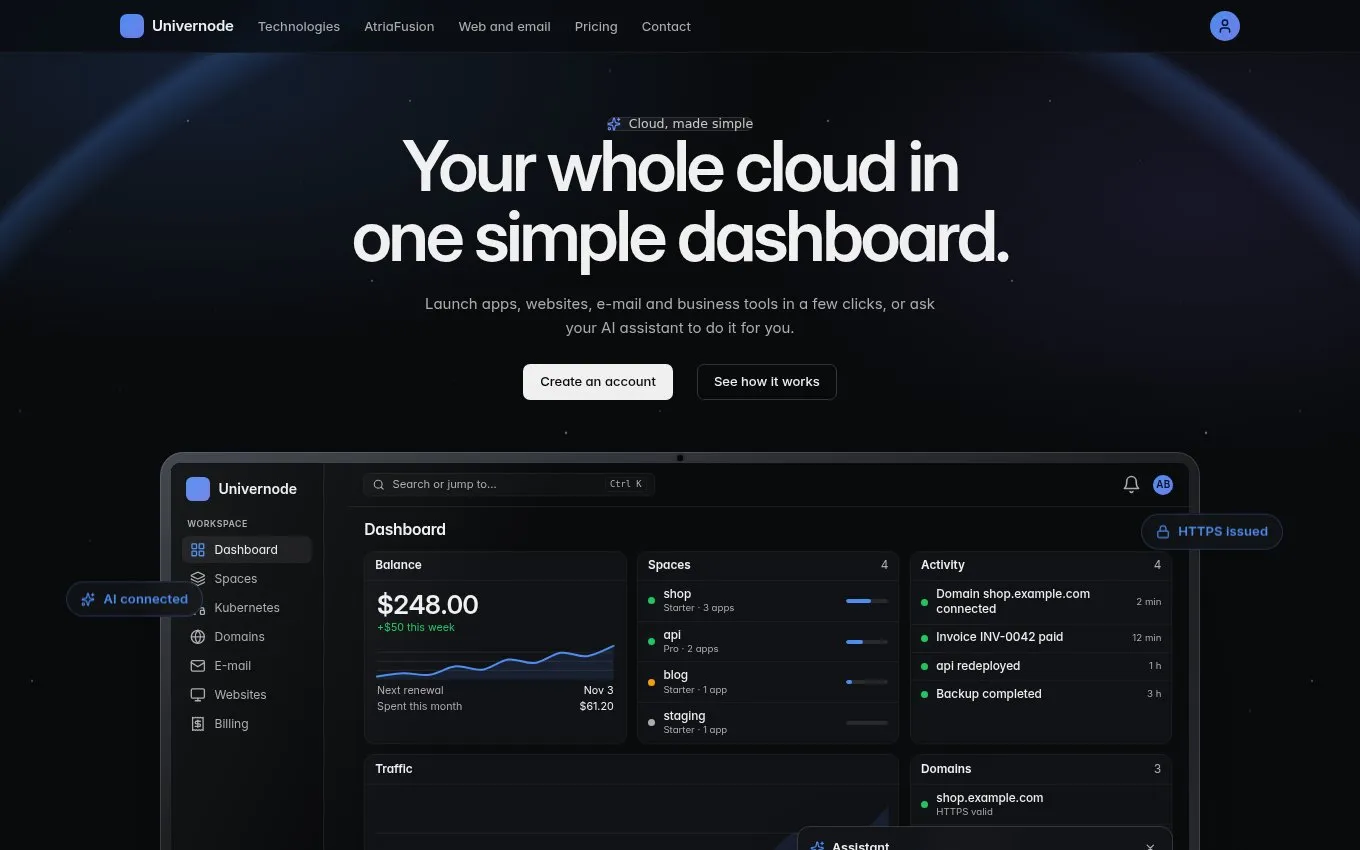Click the shop space usage bar
The width and height of the screenshot is (1360, 850).
point(867,601)
